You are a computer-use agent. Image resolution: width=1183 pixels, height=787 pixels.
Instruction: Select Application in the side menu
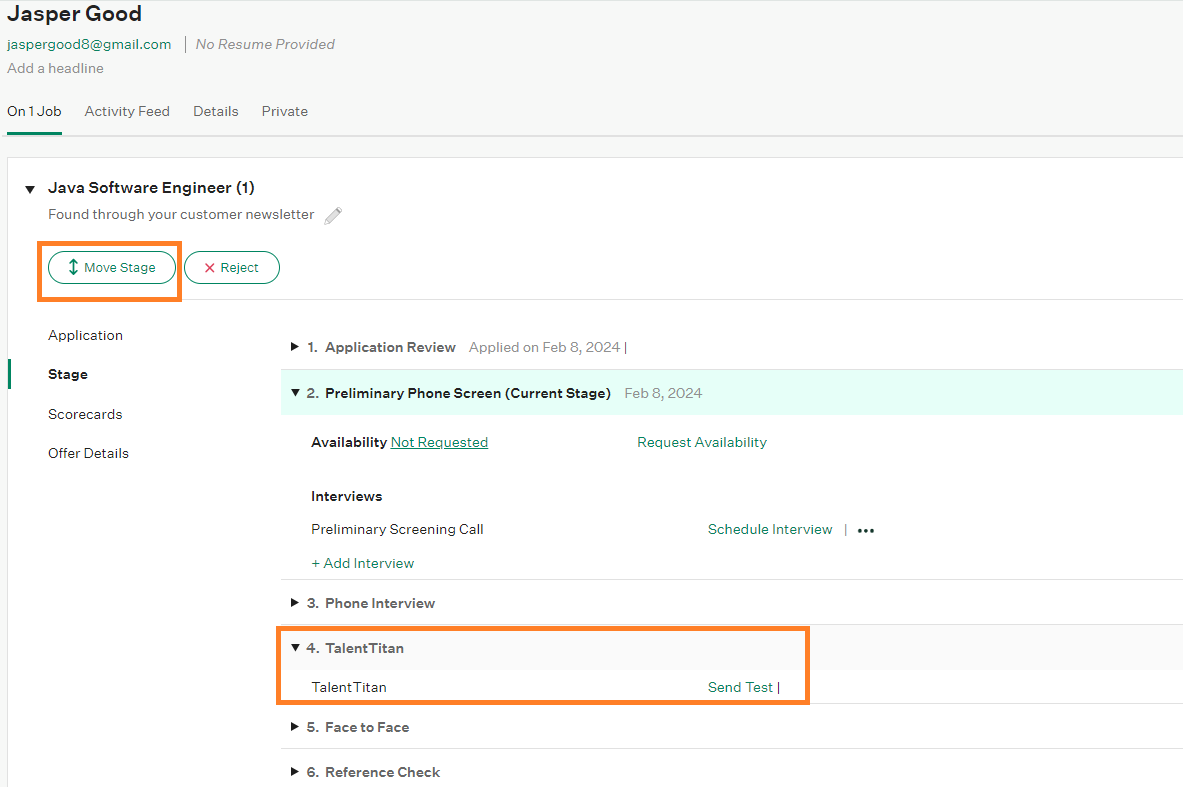point(85,335)
